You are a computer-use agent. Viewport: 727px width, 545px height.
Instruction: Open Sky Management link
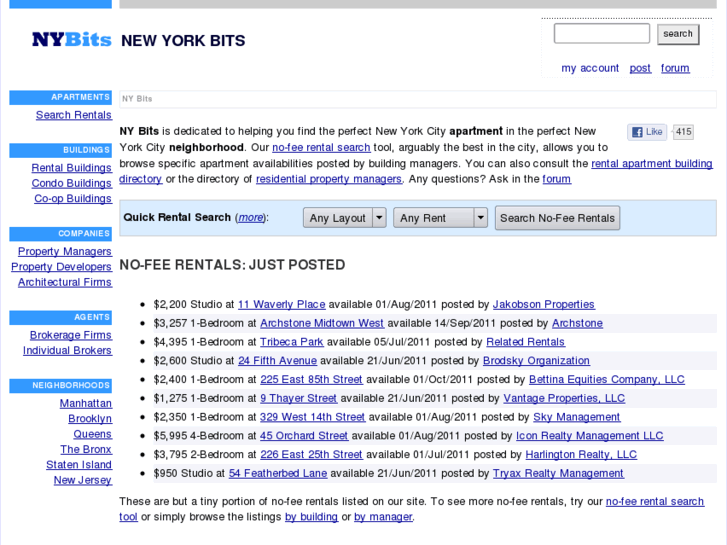pyautogui.click(x=576, y=417)
